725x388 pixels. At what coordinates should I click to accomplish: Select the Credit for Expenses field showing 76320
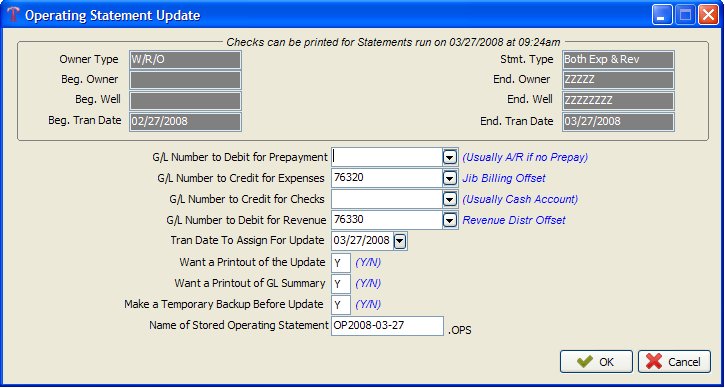point(387,179)
